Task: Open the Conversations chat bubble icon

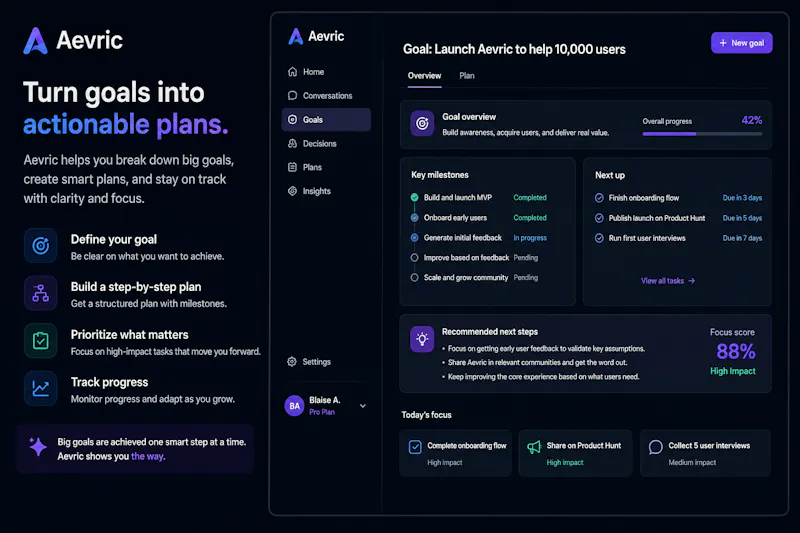Action: pyautogui.click(x=292, y=95)
